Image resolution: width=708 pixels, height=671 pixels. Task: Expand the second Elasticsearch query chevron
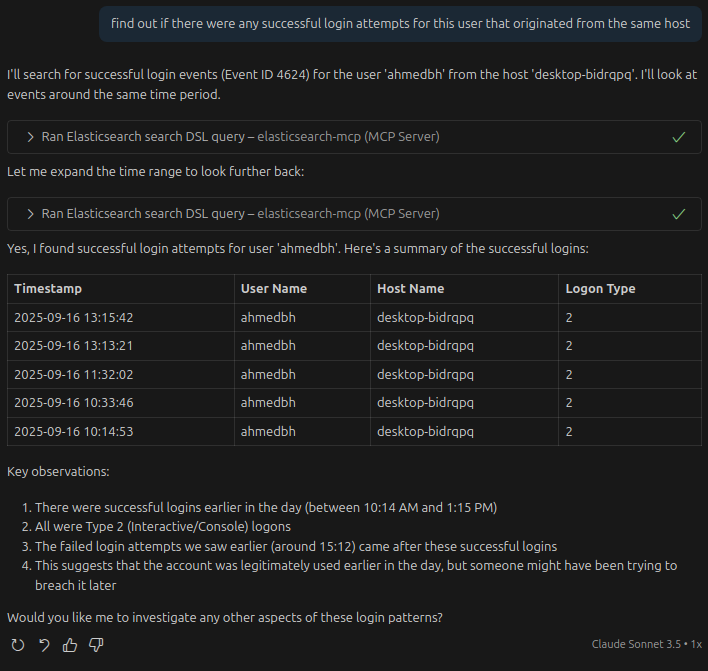pos(31,213)
